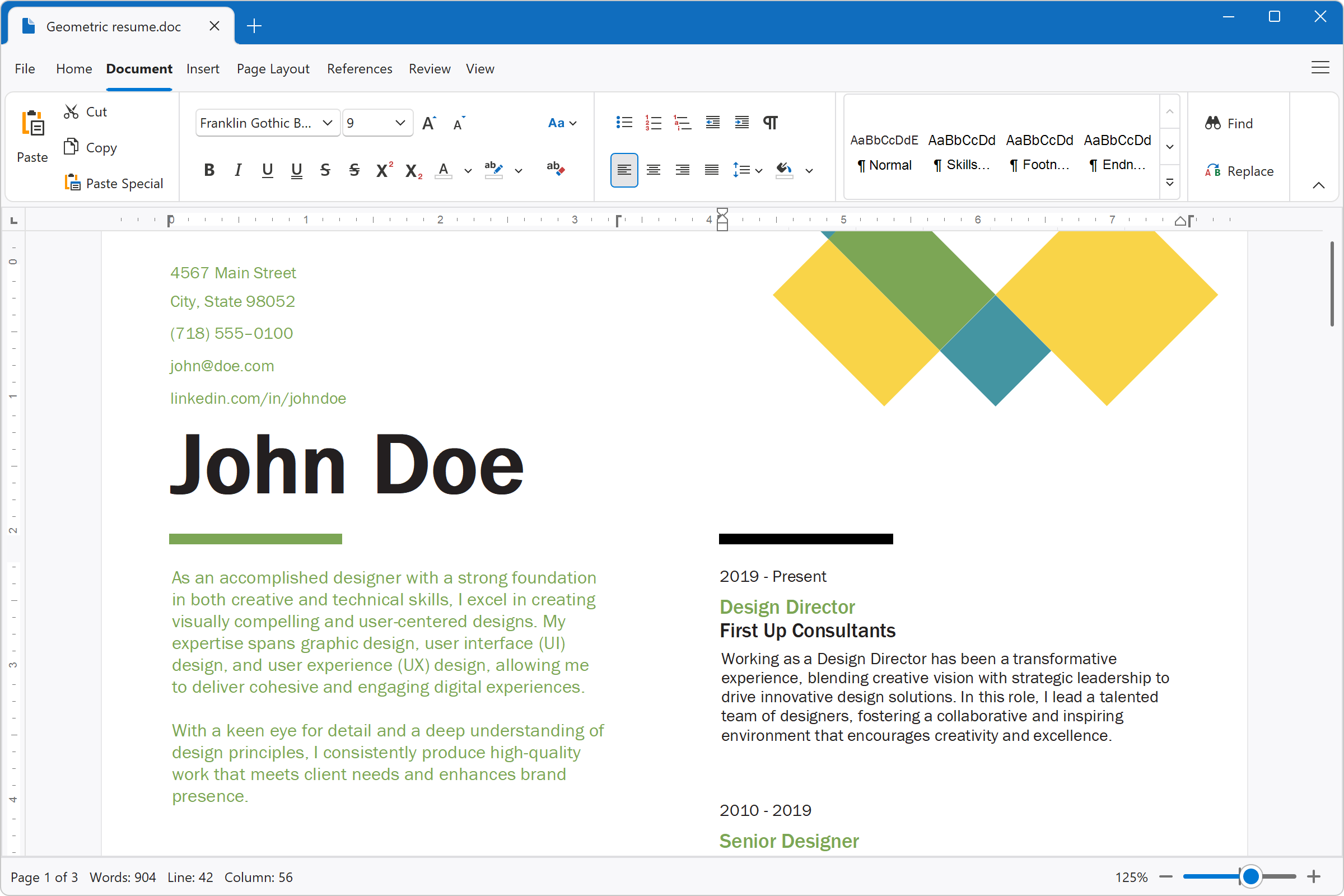
Task: Collapse the toolbar ribbon
Action: point(1319,185)
